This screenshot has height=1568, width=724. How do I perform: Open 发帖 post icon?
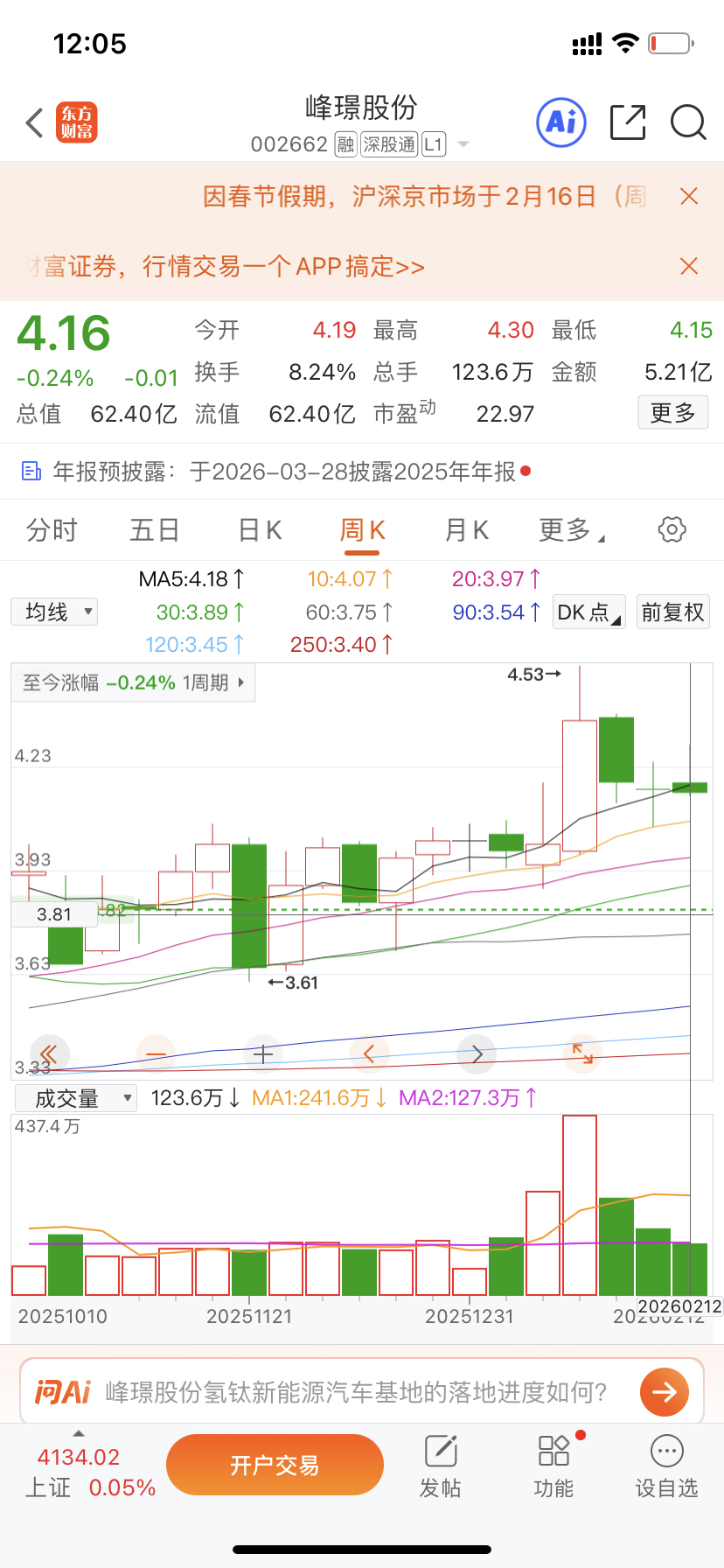point(441,1451)
